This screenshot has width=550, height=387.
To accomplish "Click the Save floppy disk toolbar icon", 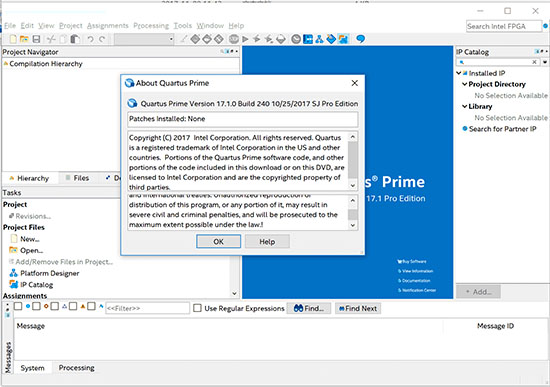I will pyautogui.click(x=36, y=39).
